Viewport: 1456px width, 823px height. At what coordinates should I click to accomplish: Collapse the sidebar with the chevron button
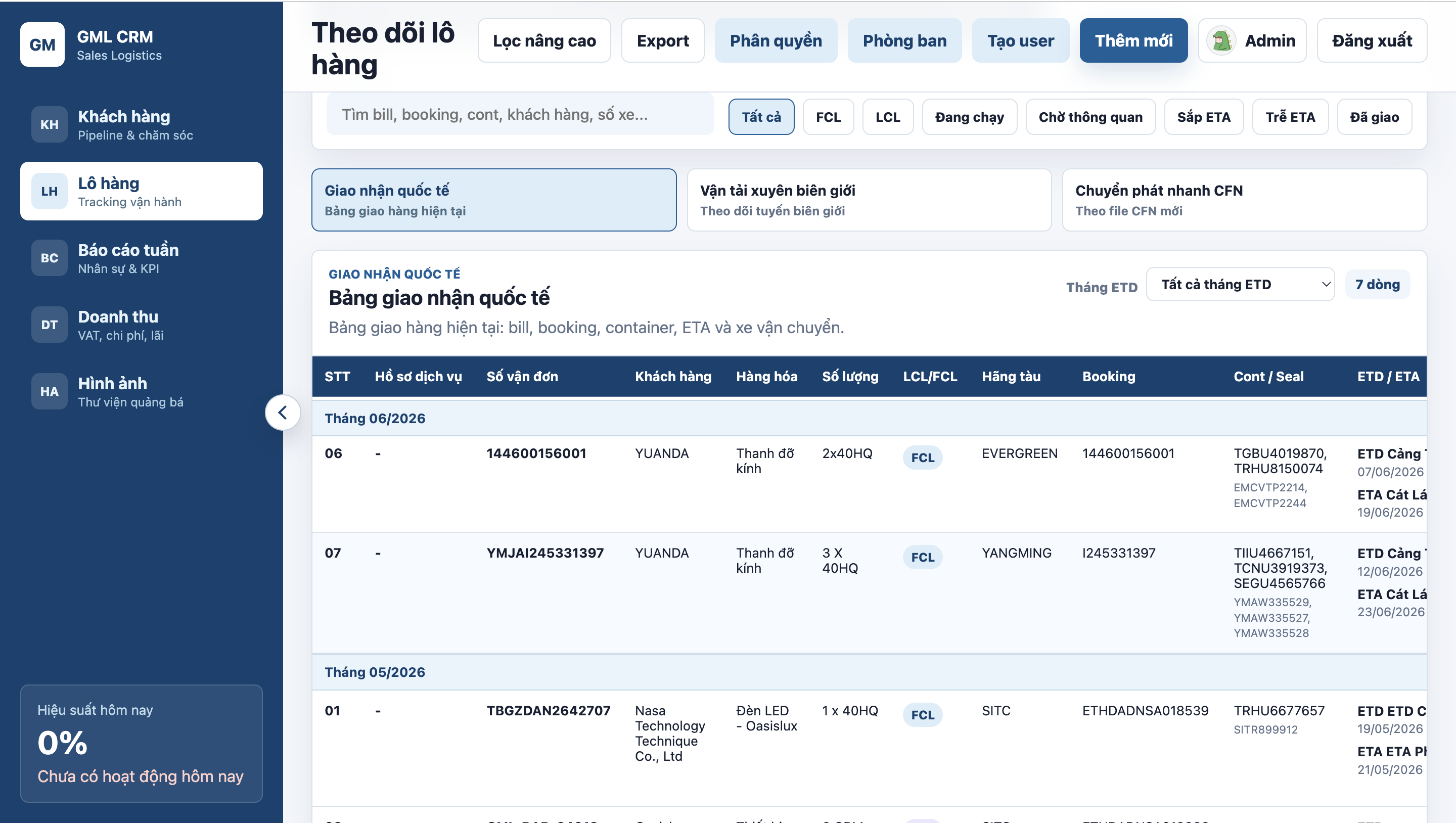click(x=283, y=413)
